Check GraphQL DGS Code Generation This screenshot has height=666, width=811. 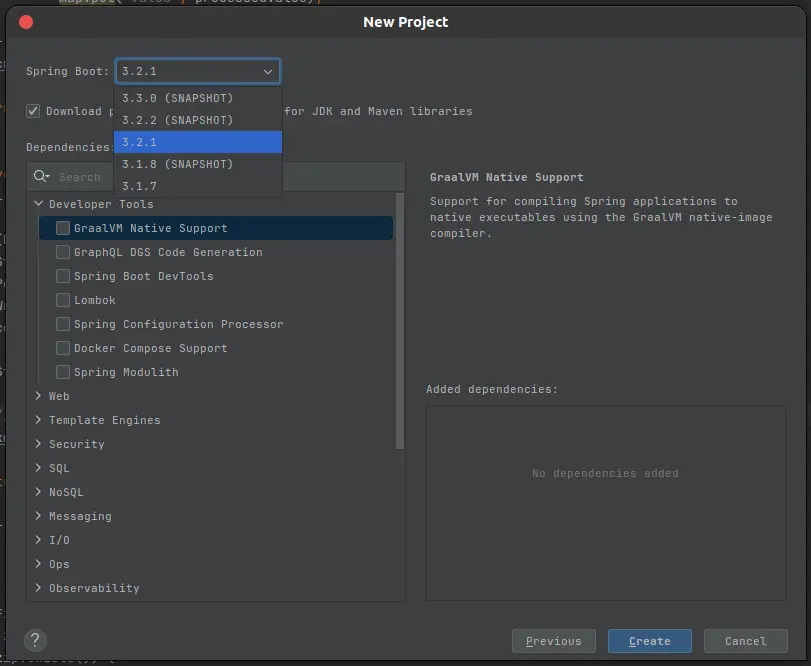63,252
